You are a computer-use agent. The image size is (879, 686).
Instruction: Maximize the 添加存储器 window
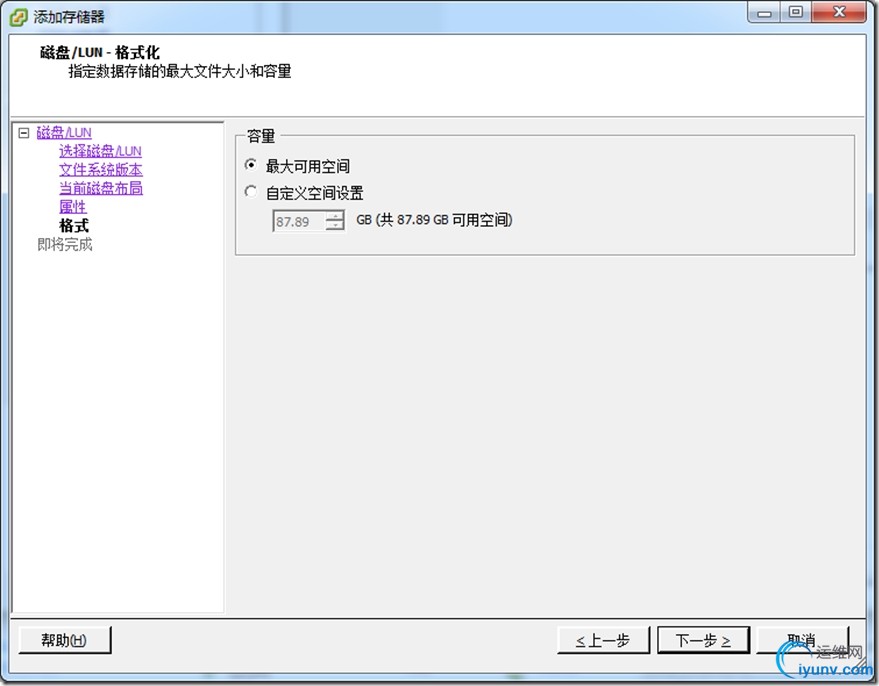coord(795,13)
